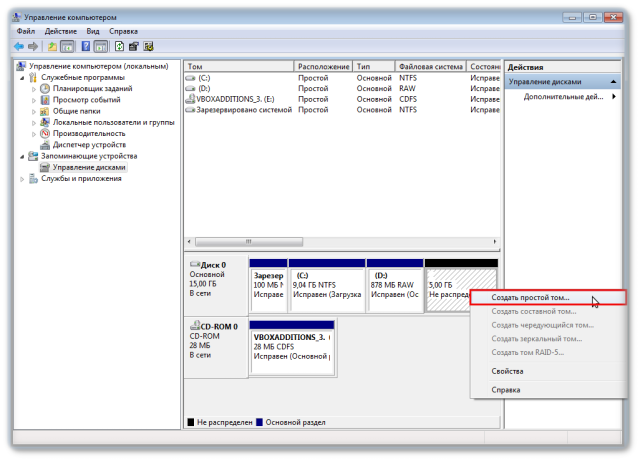
Task: Click Свойства in the context menu
Action: click(x=507, y=371)
